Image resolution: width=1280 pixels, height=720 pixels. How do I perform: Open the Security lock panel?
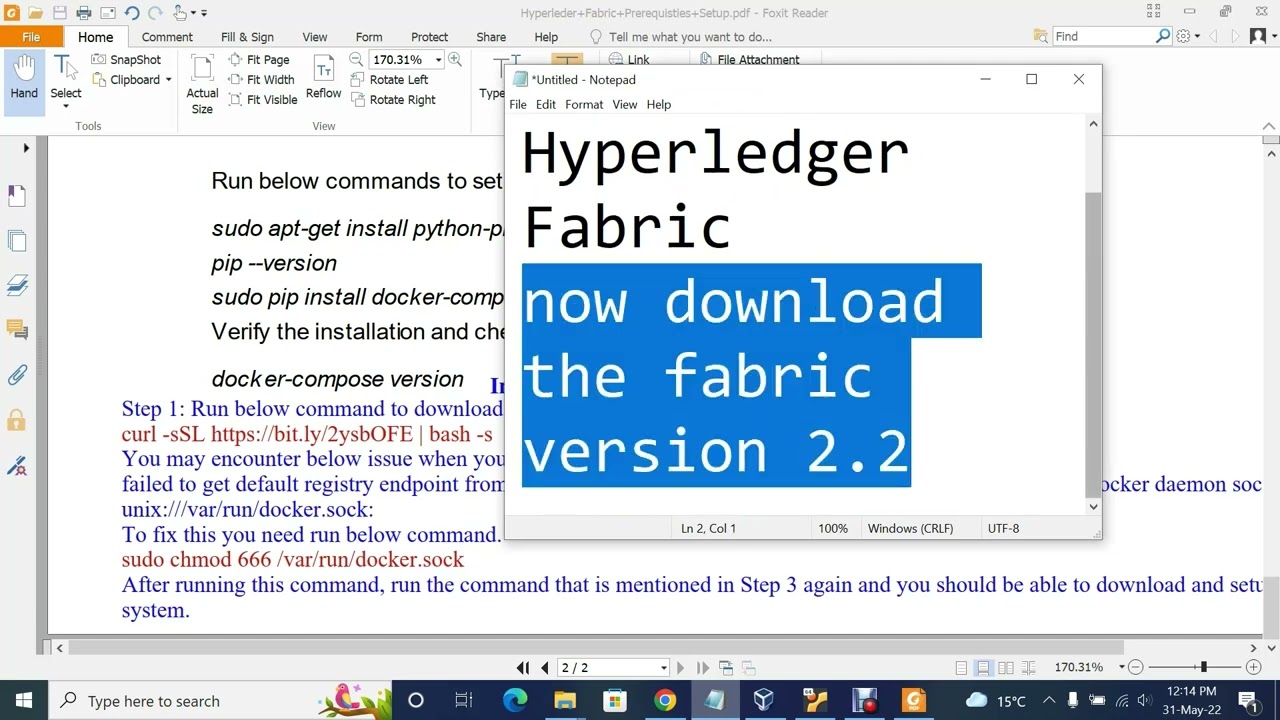(x=17, y=420)
